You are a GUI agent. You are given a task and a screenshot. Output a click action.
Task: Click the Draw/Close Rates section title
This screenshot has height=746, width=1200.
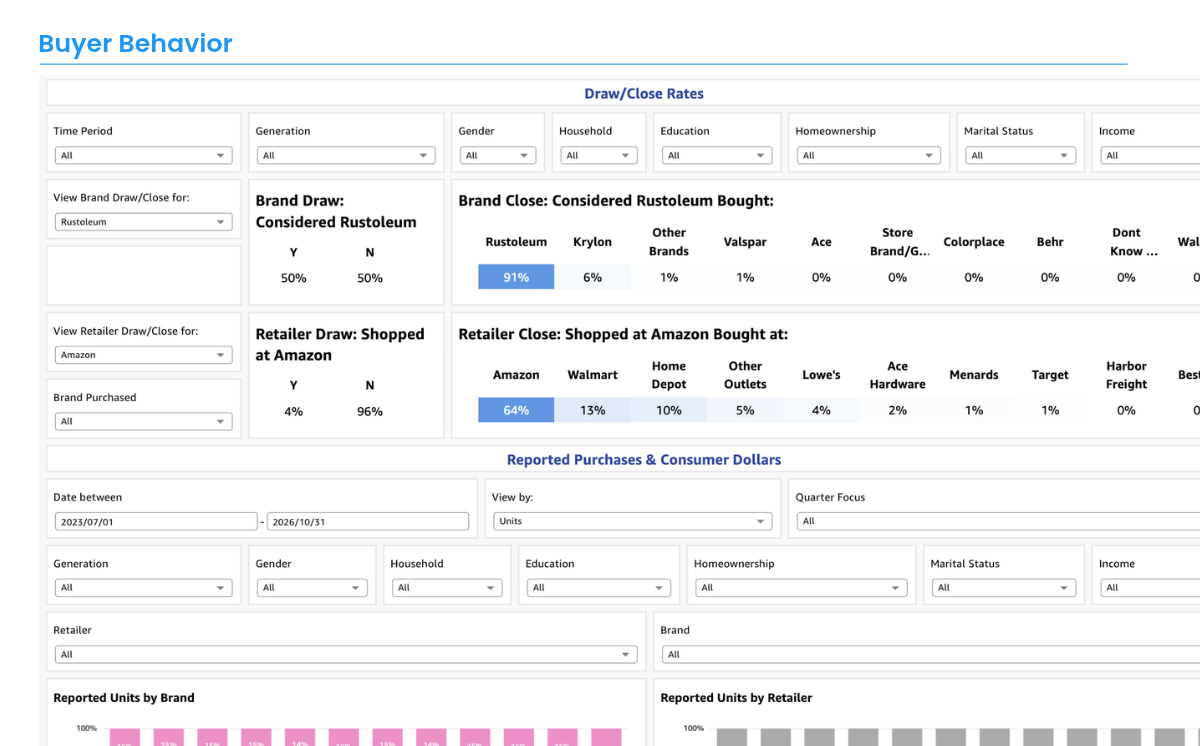(644, 94)
